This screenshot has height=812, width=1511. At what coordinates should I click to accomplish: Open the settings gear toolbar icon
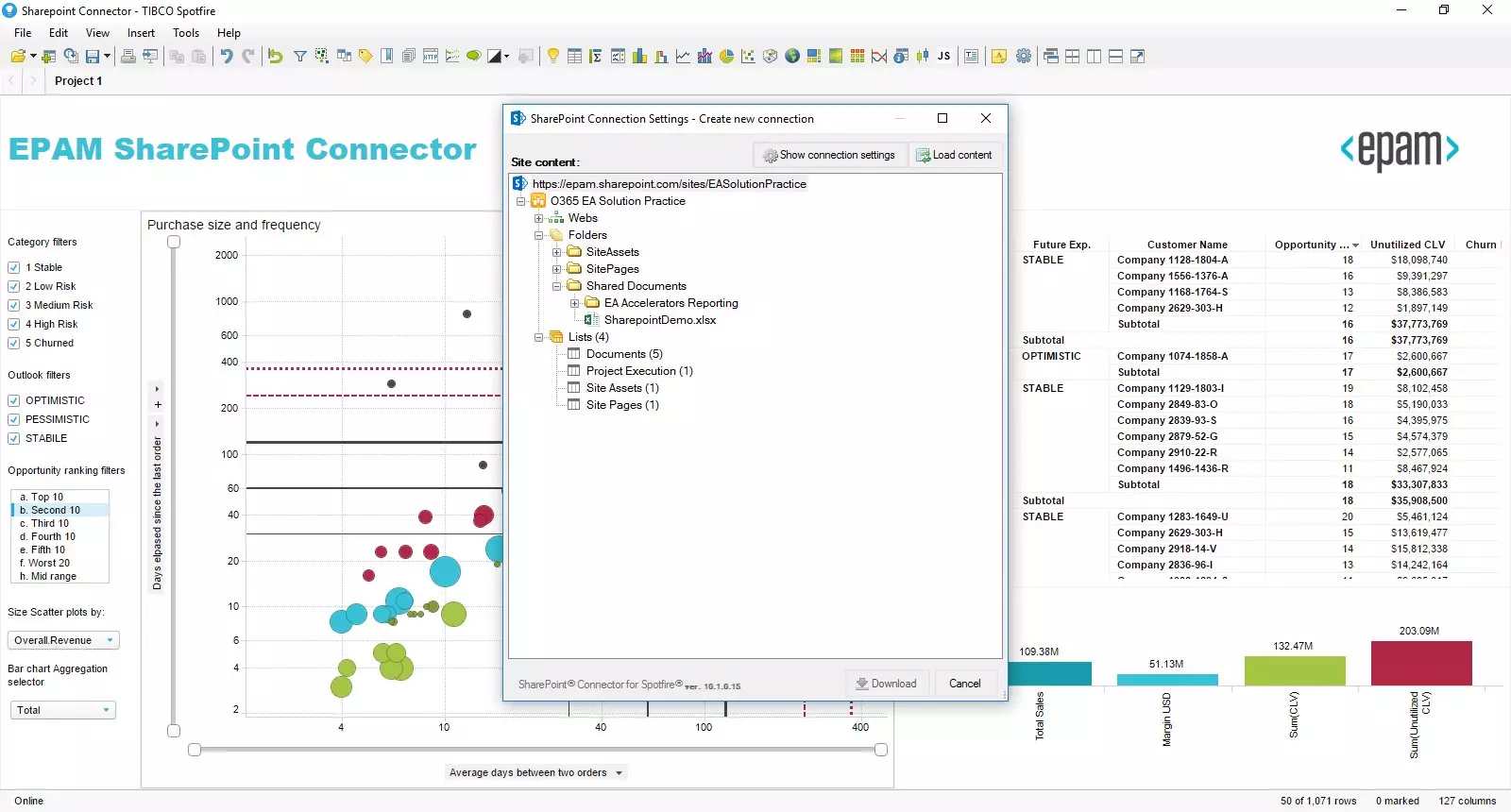point(1024,57)
